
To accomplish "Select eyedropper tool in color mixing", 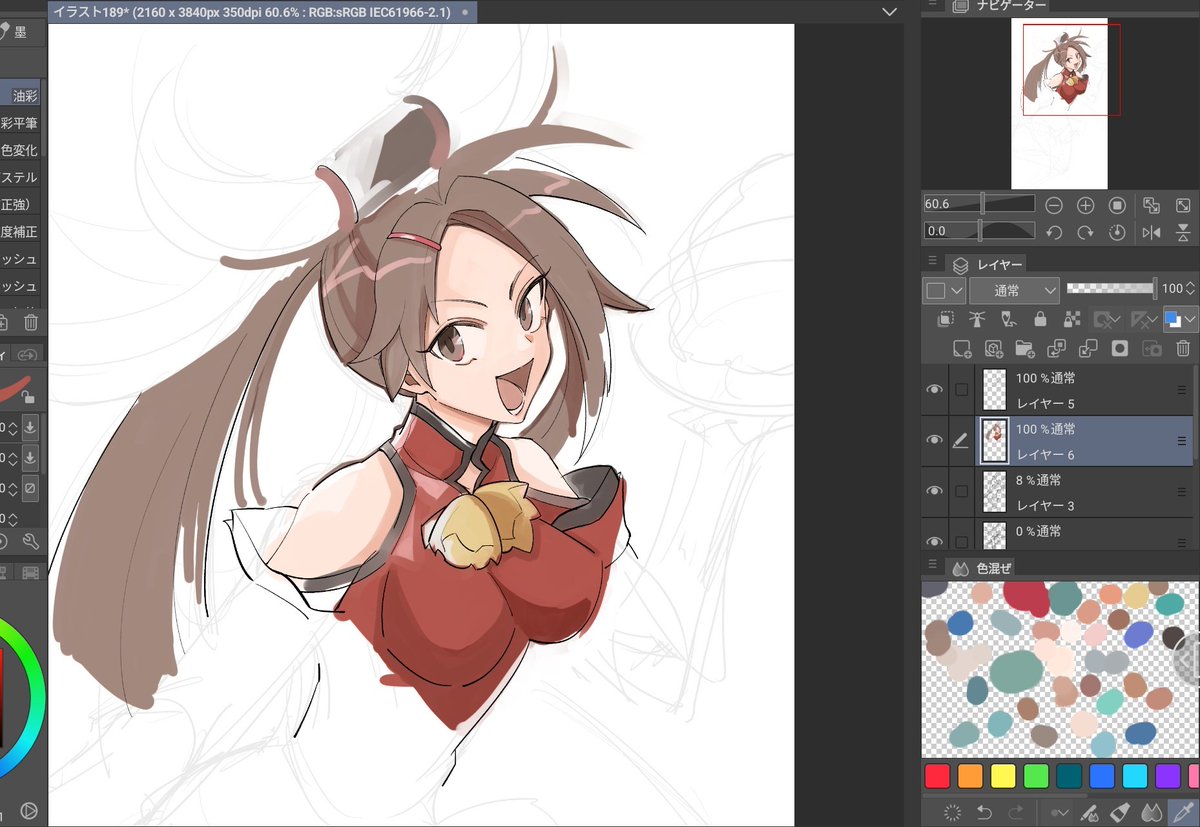I will tap(1182, 812).
